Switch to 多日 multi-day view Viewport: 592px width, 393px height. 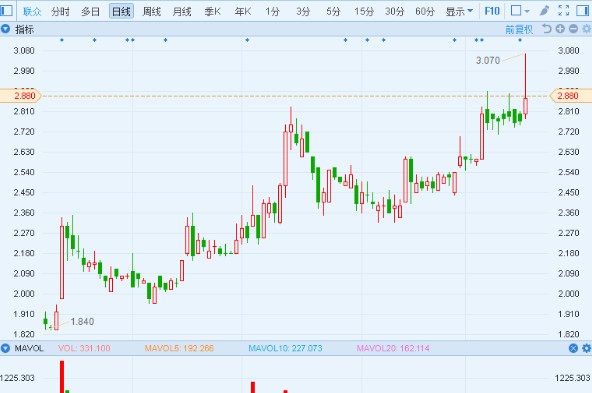pos(91,11)
